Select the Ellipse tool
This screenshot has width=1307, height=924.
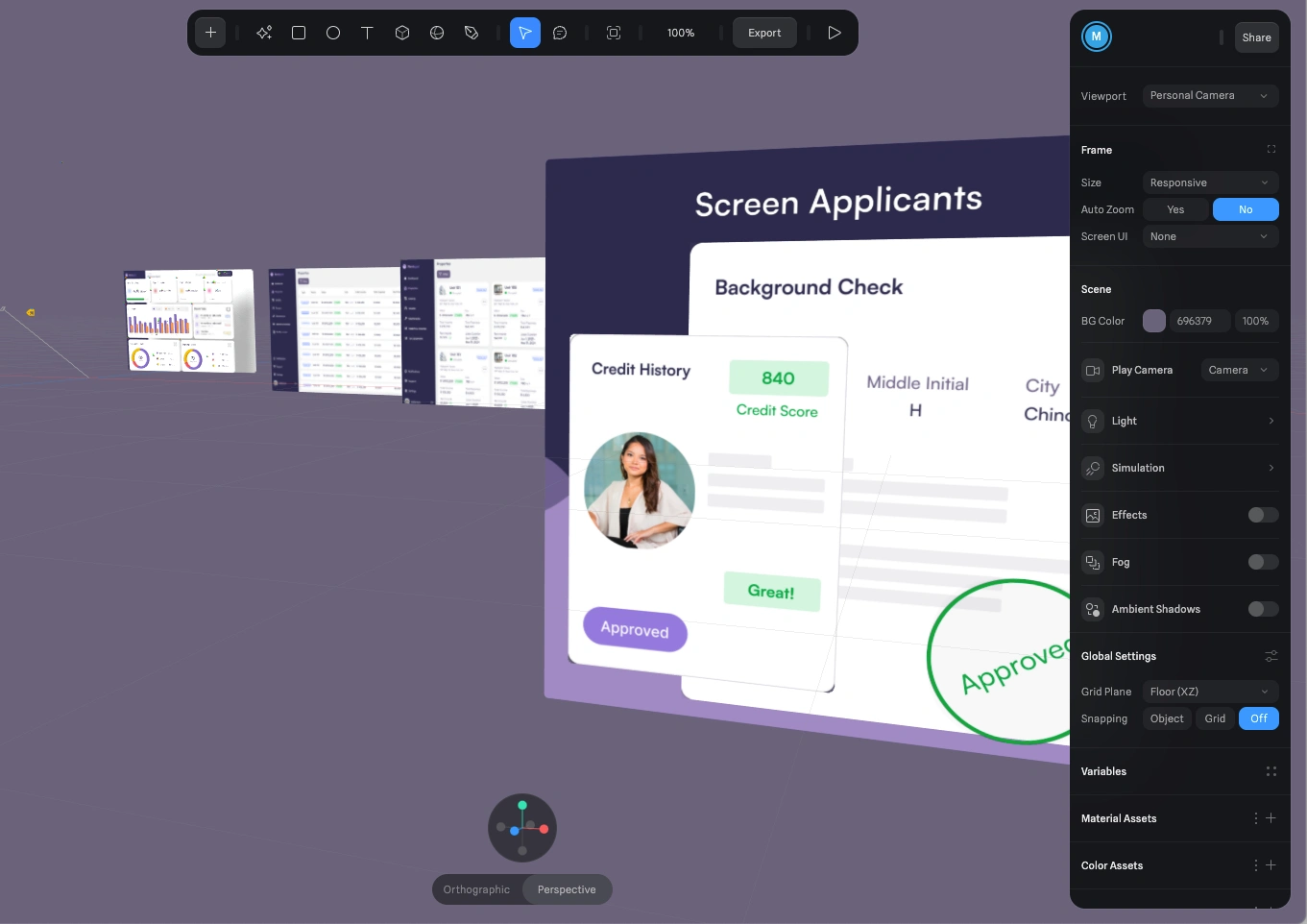coord(333,33)
